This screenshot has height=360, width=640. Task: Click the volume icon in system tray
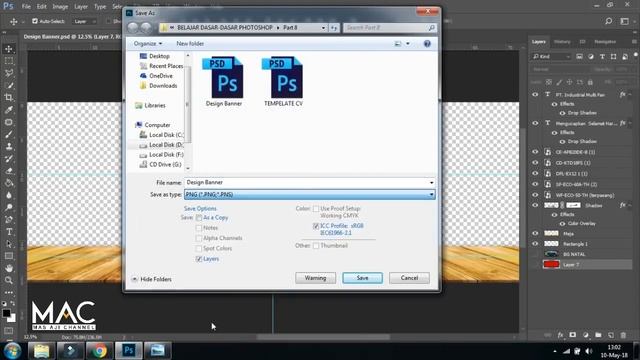[x=588, y=351]
